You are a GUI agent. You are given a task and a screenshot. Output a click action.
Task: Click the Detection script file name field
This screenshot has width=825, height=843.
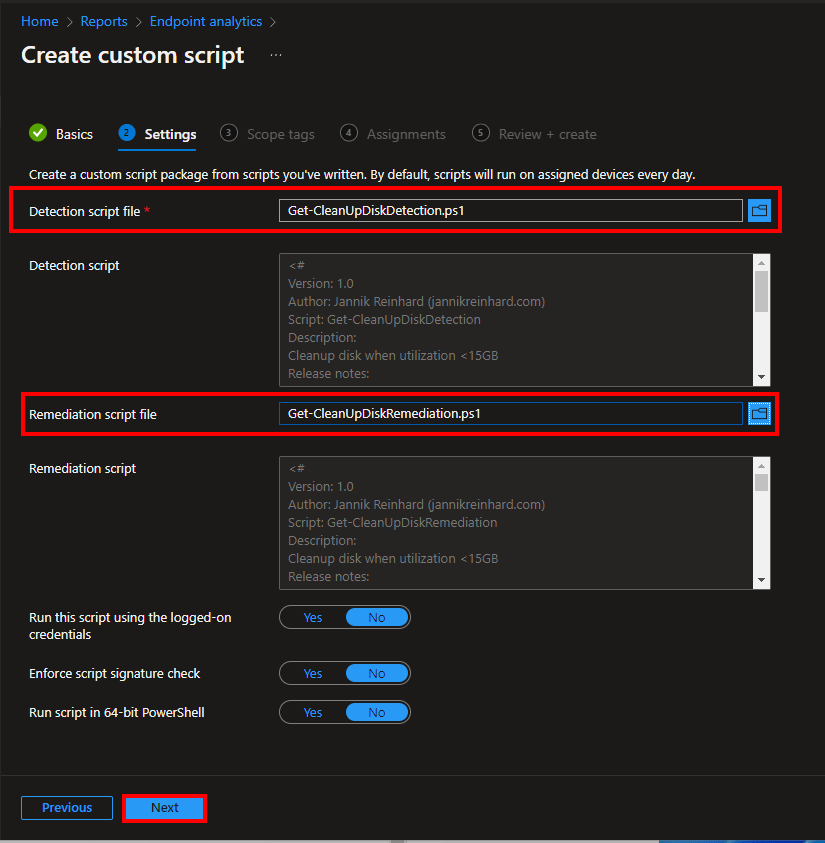[510, 210]
